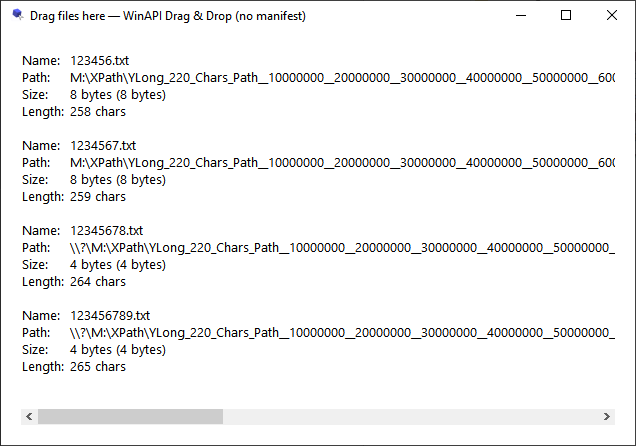Click the file name 1234567.txt
Viewport: 636px width, 446px height.
tap(103, 146)
